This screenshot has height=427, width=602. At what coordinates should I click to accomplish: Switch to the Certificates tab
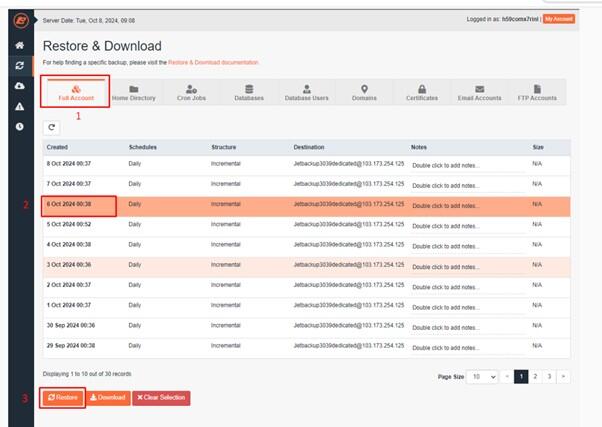(x=422, y=92)
